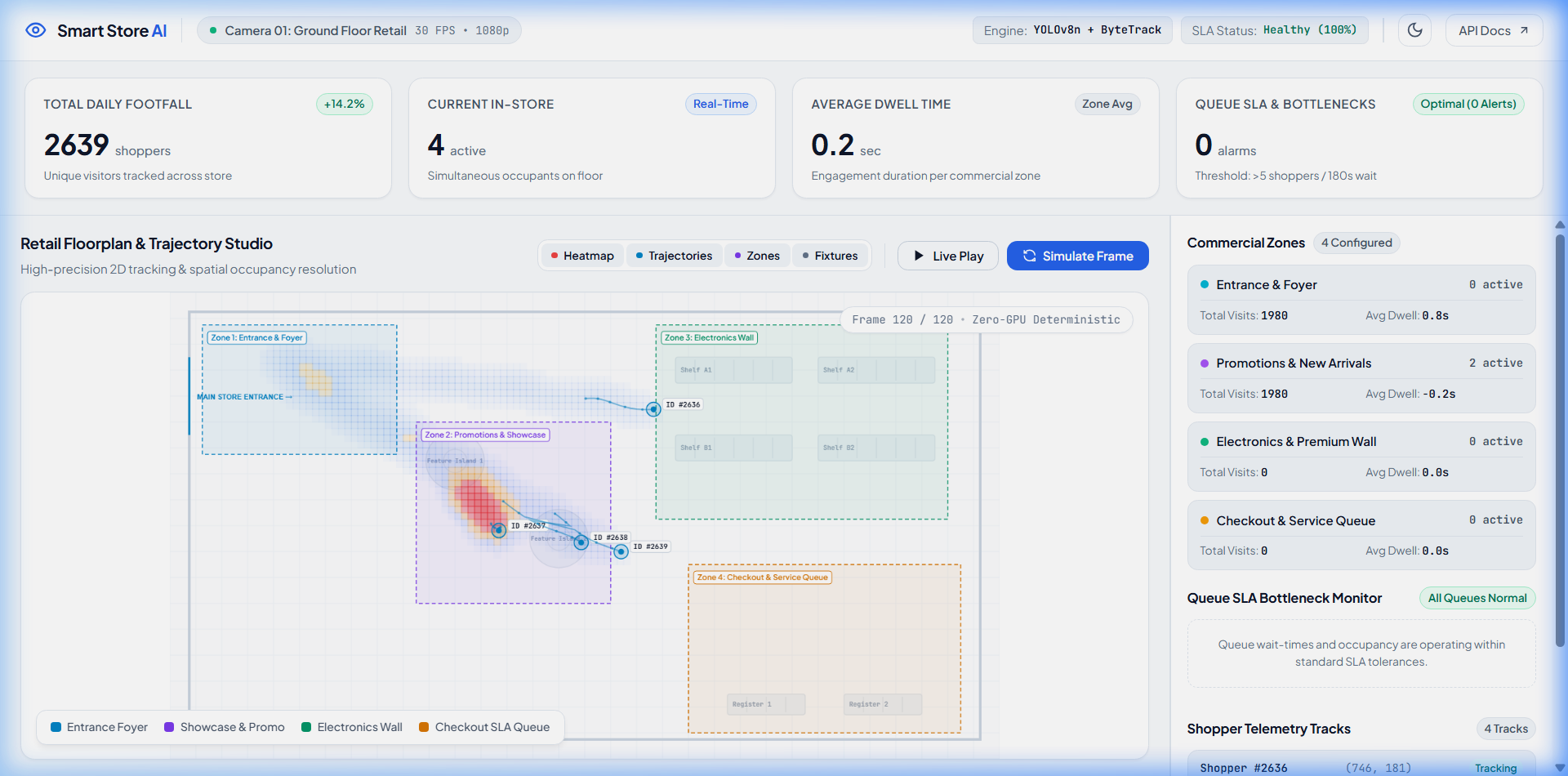Start Live Play
Screen dimensions: 1568x776
[x=948, y=256]
